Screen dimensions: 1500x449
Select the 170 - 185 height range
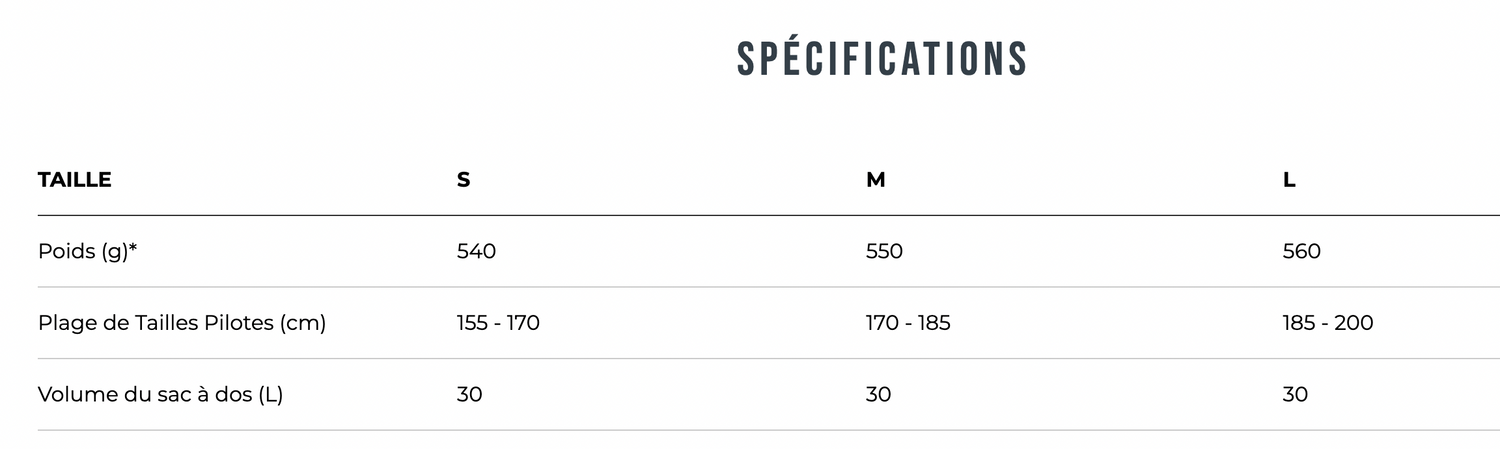(908, 323)
